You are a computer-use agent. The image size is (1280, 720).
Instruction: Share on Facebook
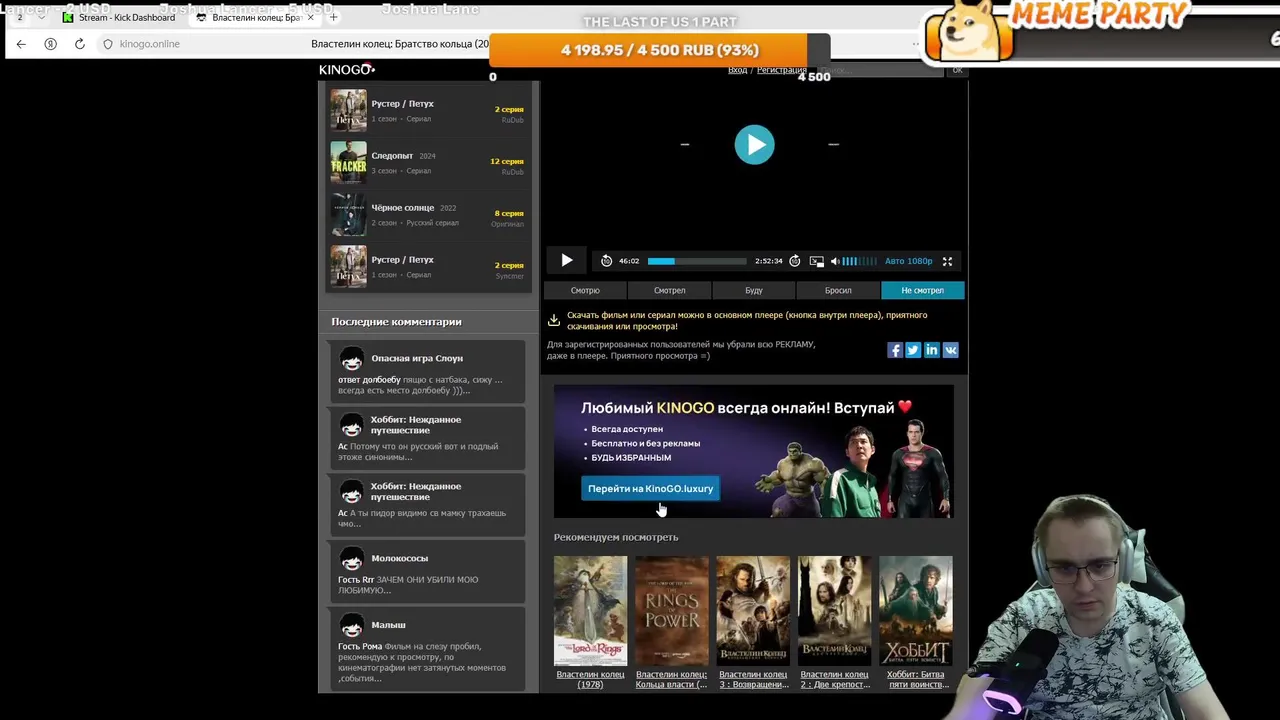tap(895, 350)
